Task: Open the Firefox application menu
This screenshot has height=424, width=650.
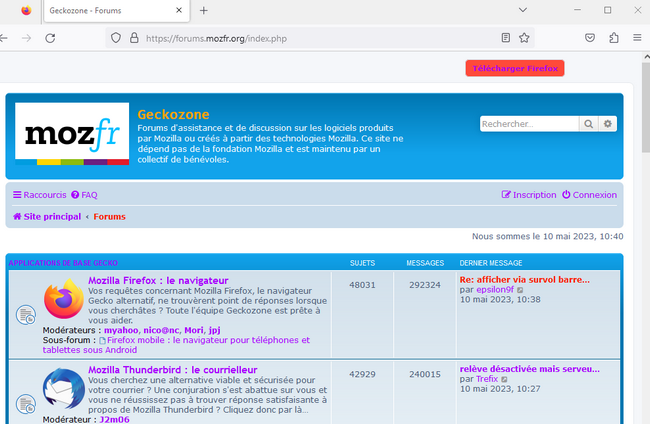Action: pos(638,38)
